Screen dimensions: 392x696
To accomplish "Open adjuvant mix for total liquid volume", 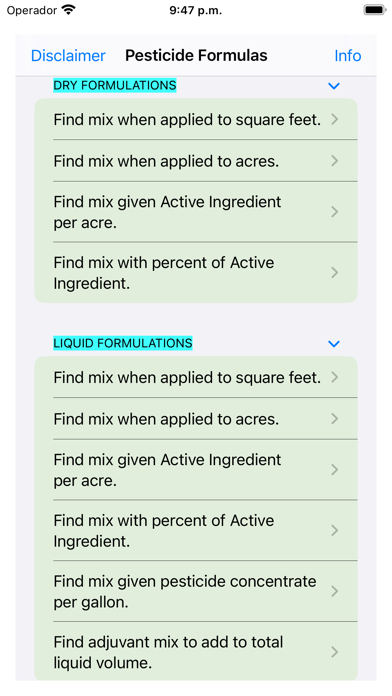I will (196, 652).
